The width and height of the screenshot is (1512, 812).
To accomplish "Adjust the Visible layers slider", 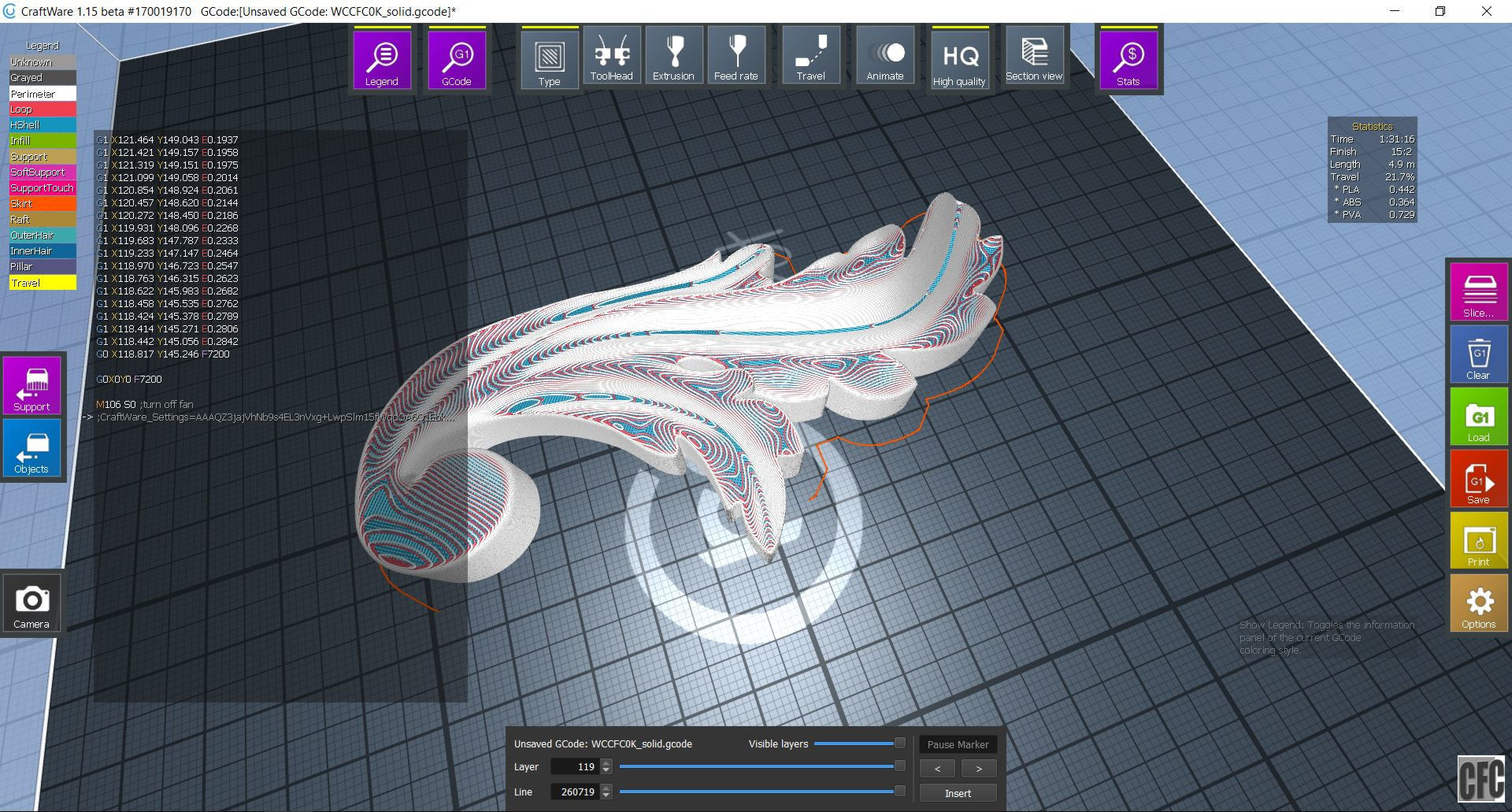I will (x=859, y=743).
